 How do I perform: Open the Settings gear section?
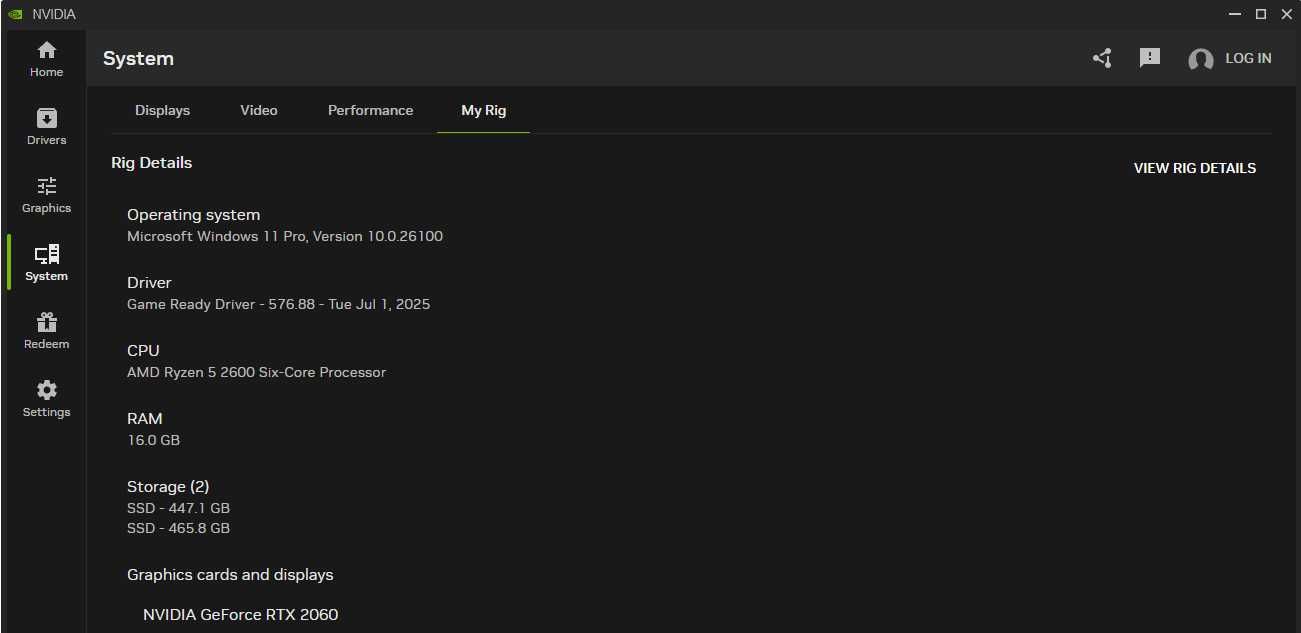pos(46,399)
